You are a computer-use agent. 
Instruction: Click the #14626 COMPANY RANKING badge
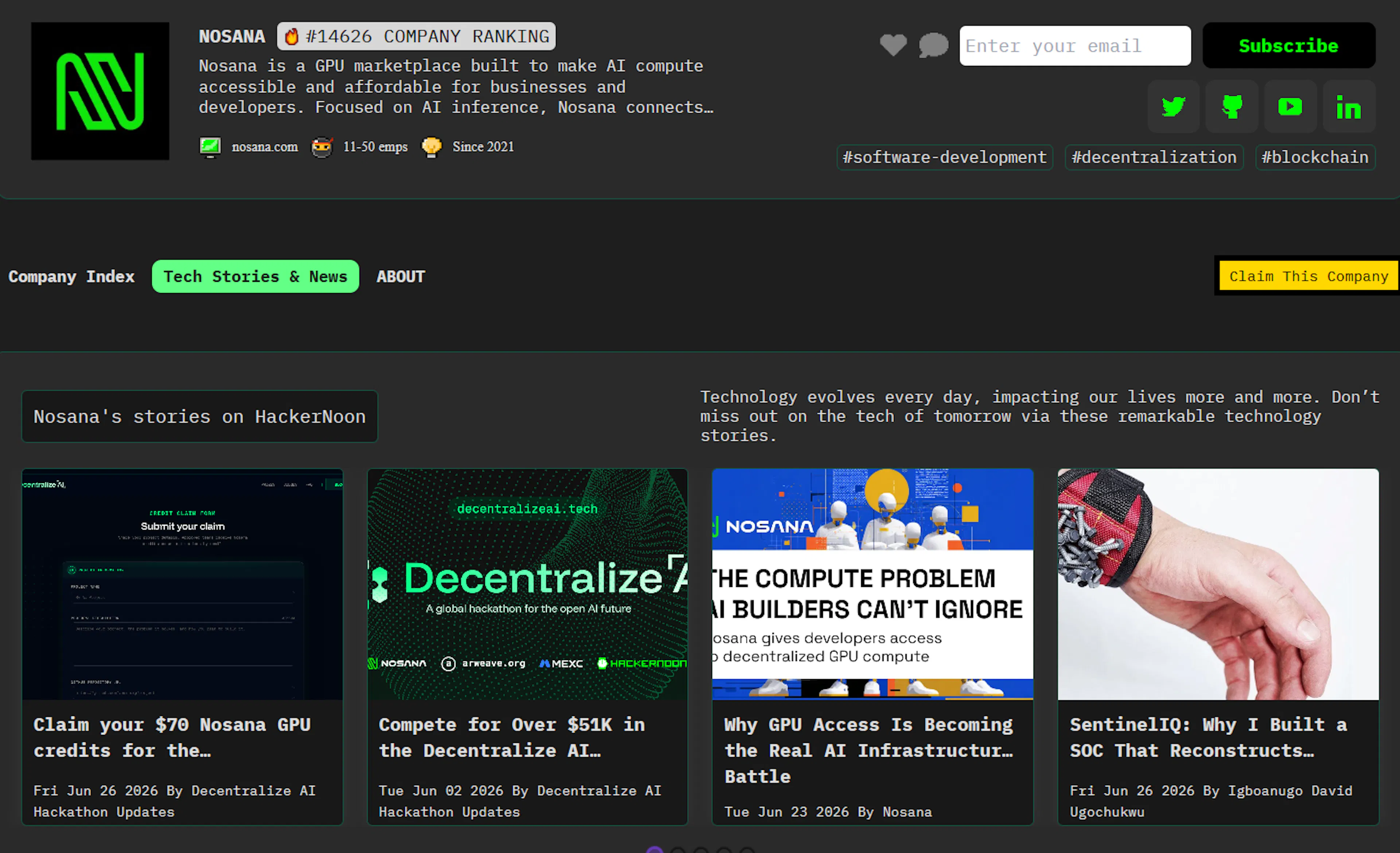click(x=416, y=36)
